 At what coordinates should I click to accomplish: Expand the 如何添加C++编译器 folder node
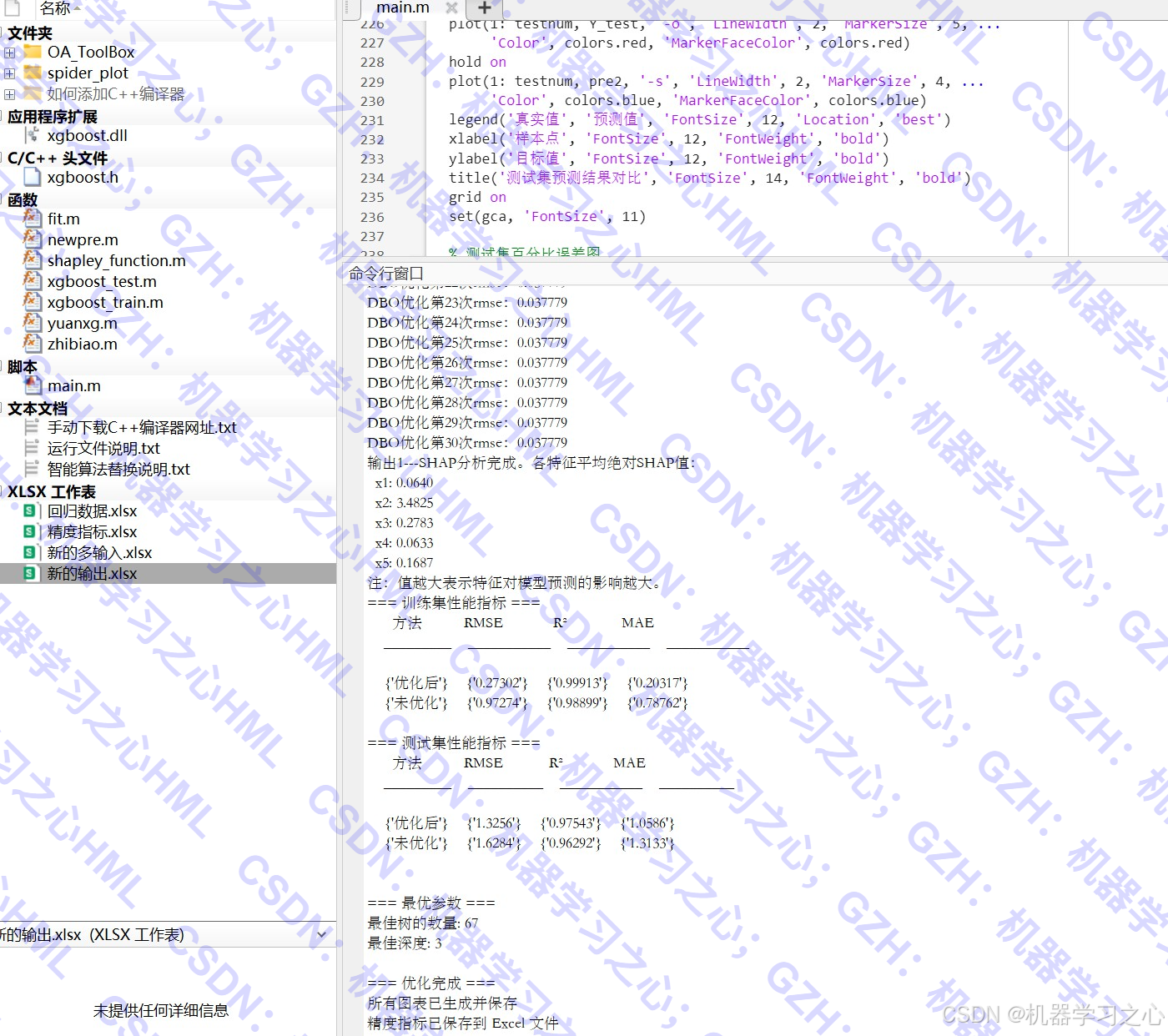click(x=10, y=94)
